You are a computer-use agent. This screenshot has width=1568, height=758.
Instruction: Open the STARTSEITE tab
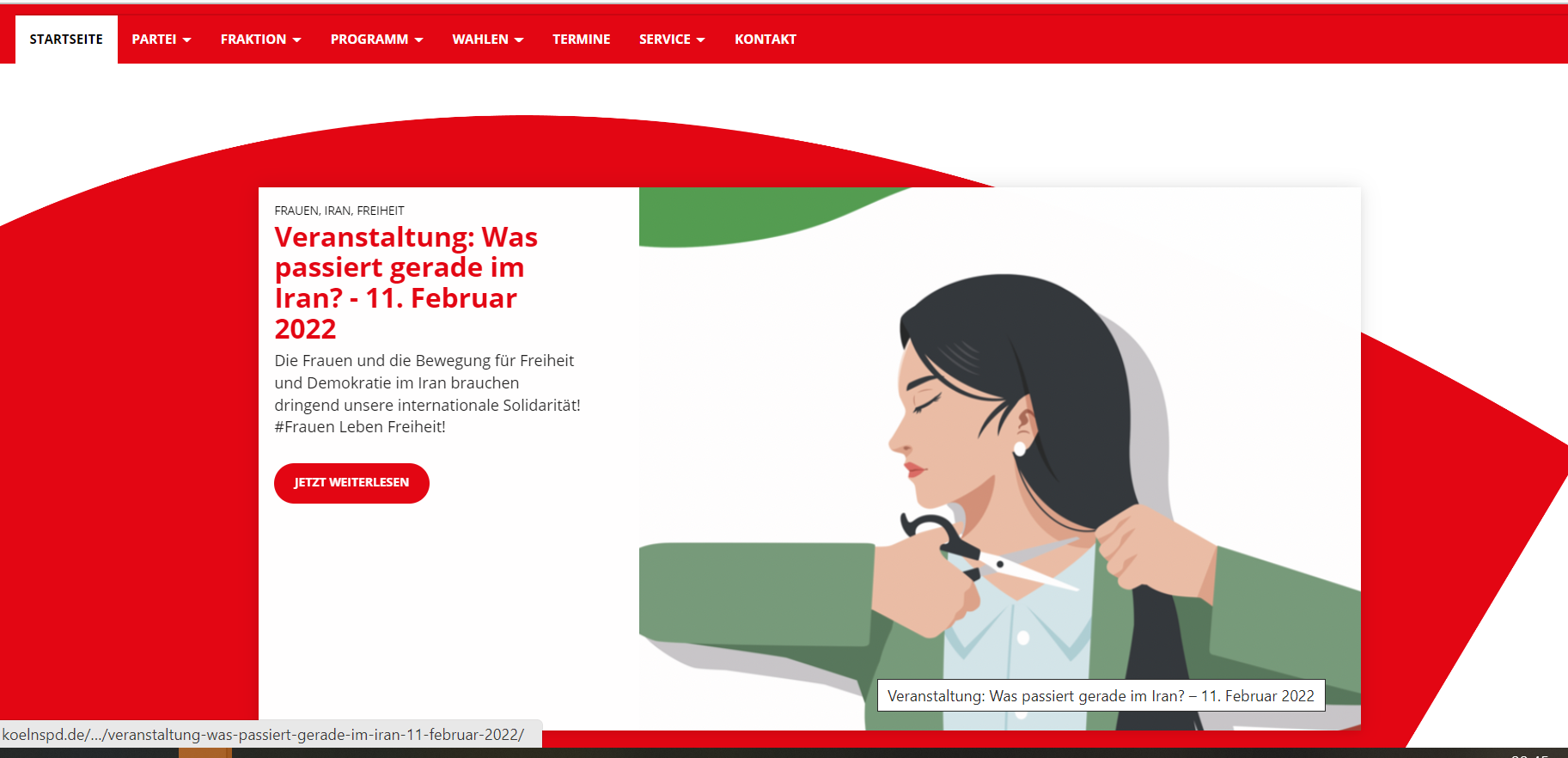point(66,40)
